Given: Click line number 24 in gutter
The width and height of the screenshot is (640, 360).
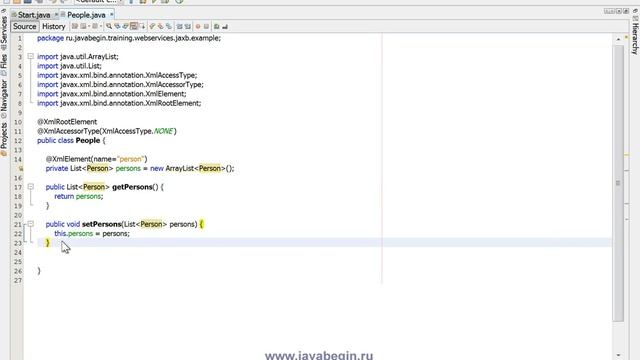Looking at the screenshot, I should [18, 252].
